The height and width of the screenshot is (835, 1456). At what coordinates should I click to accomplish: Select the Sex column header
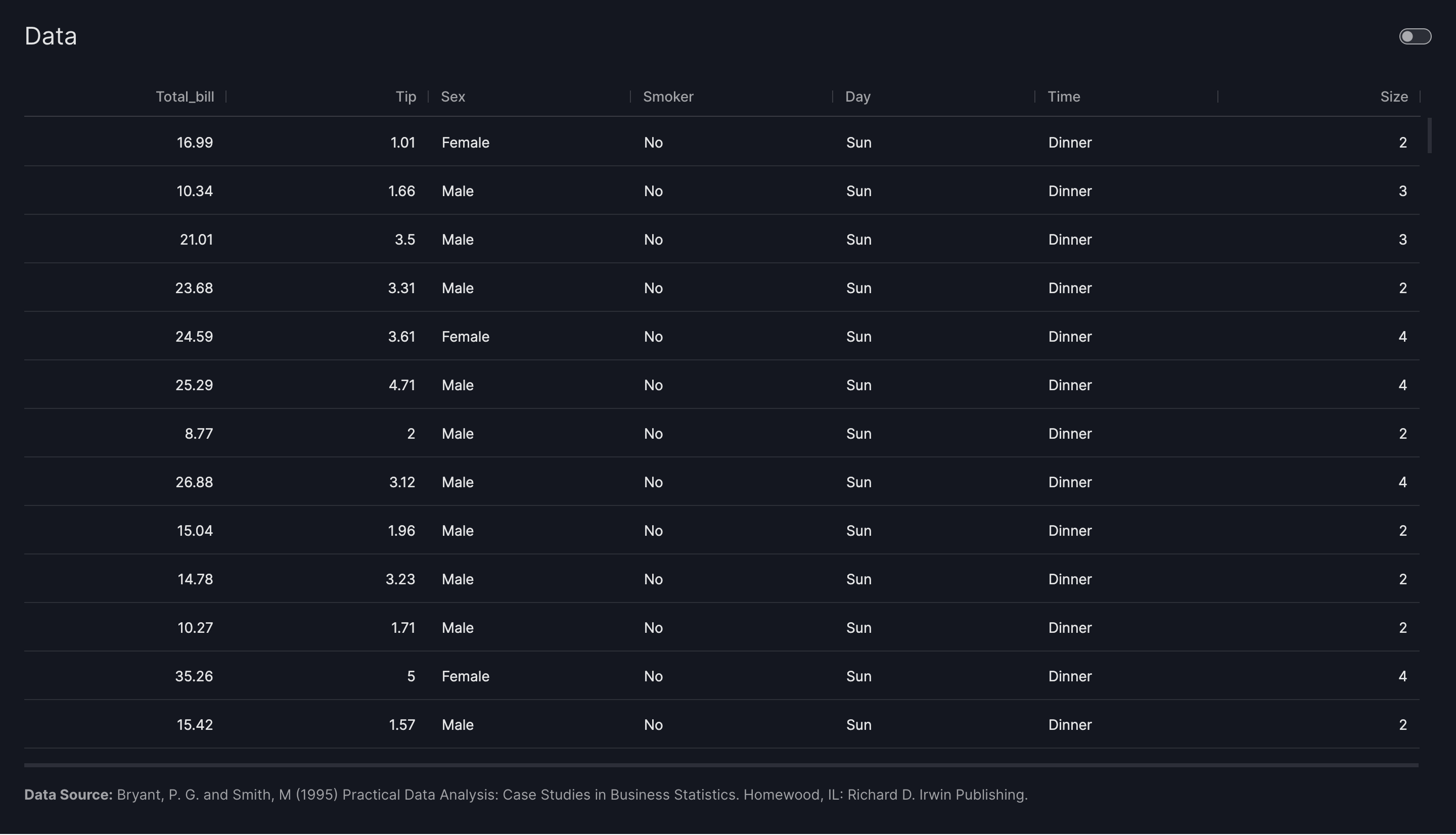(453, 97)
